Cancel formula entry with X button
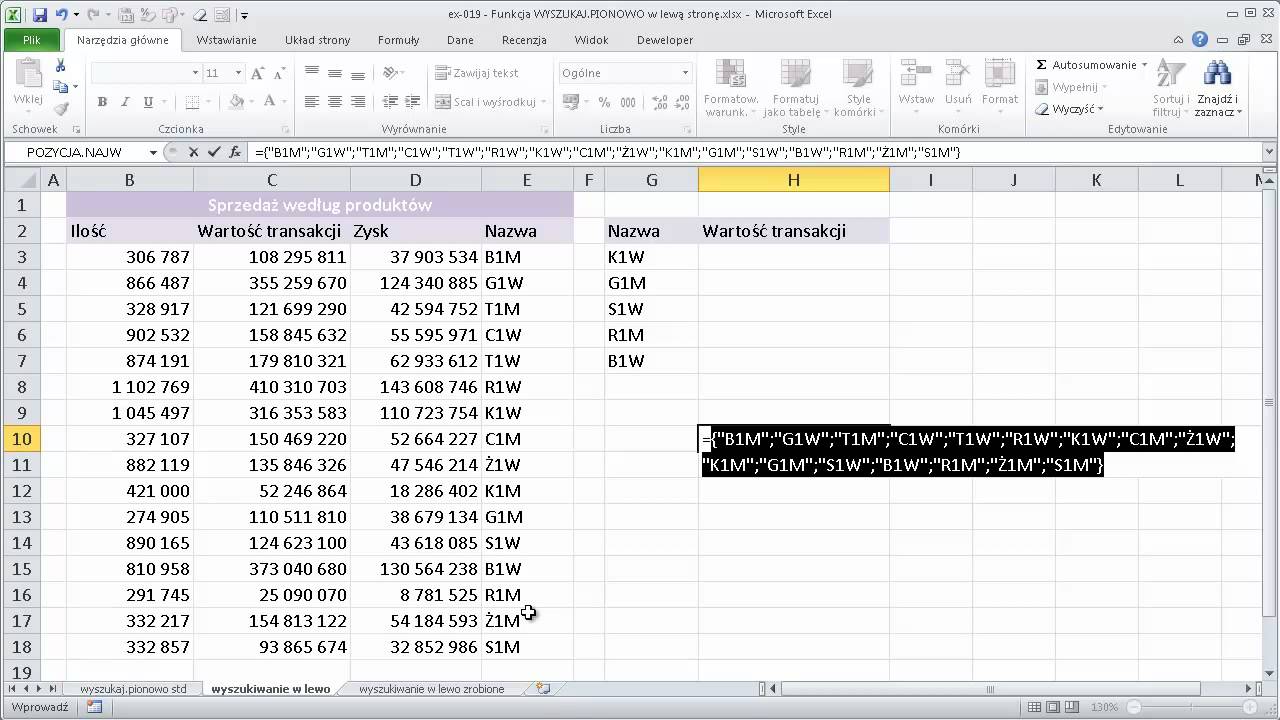 (194, 152)
